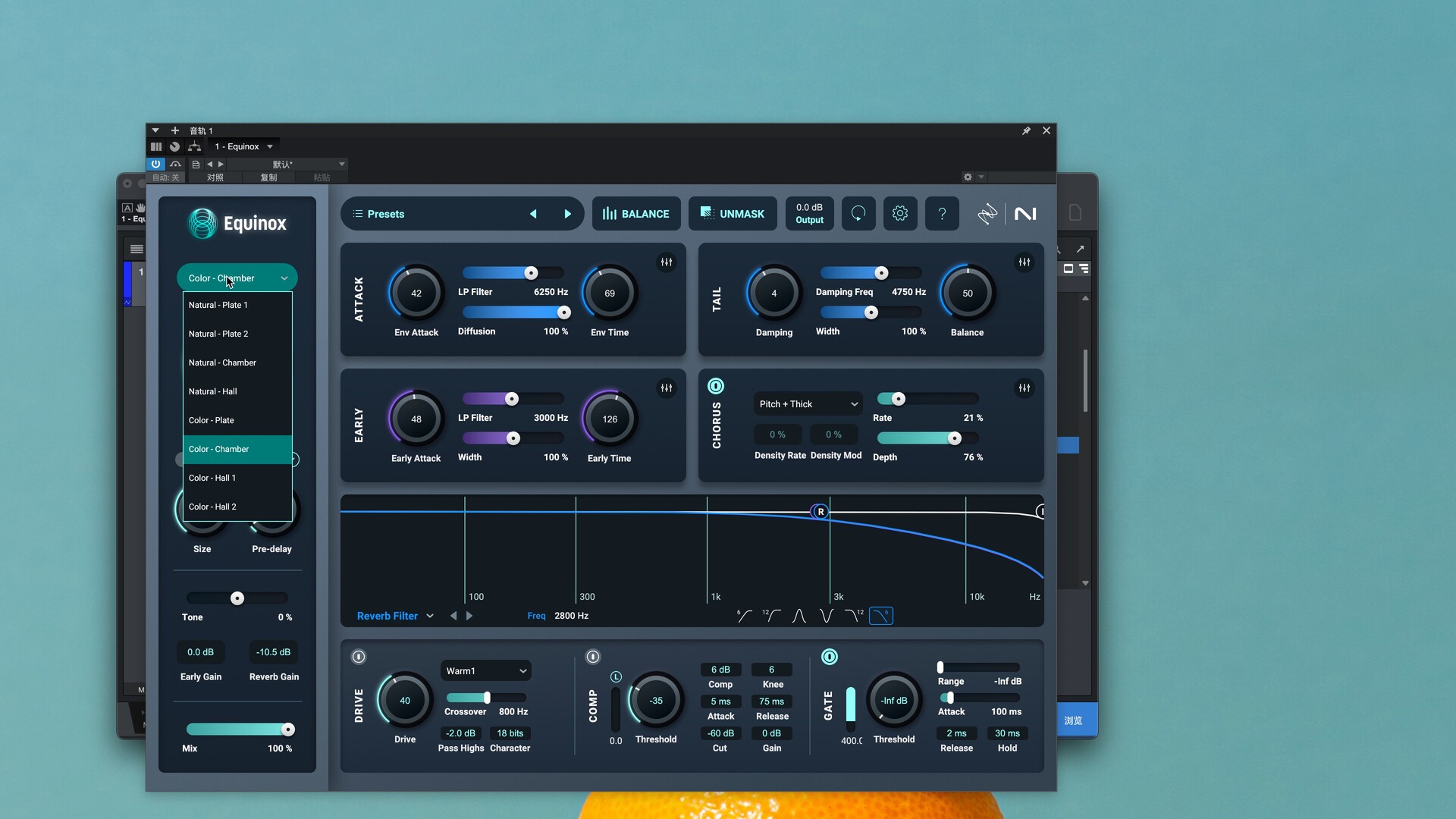Click the previous filter band arrow

point(453,616)
